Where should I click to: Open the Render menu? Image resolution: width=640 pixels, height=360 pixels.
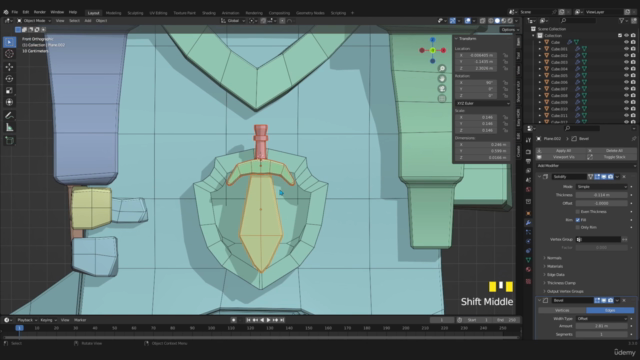point(40,12)
